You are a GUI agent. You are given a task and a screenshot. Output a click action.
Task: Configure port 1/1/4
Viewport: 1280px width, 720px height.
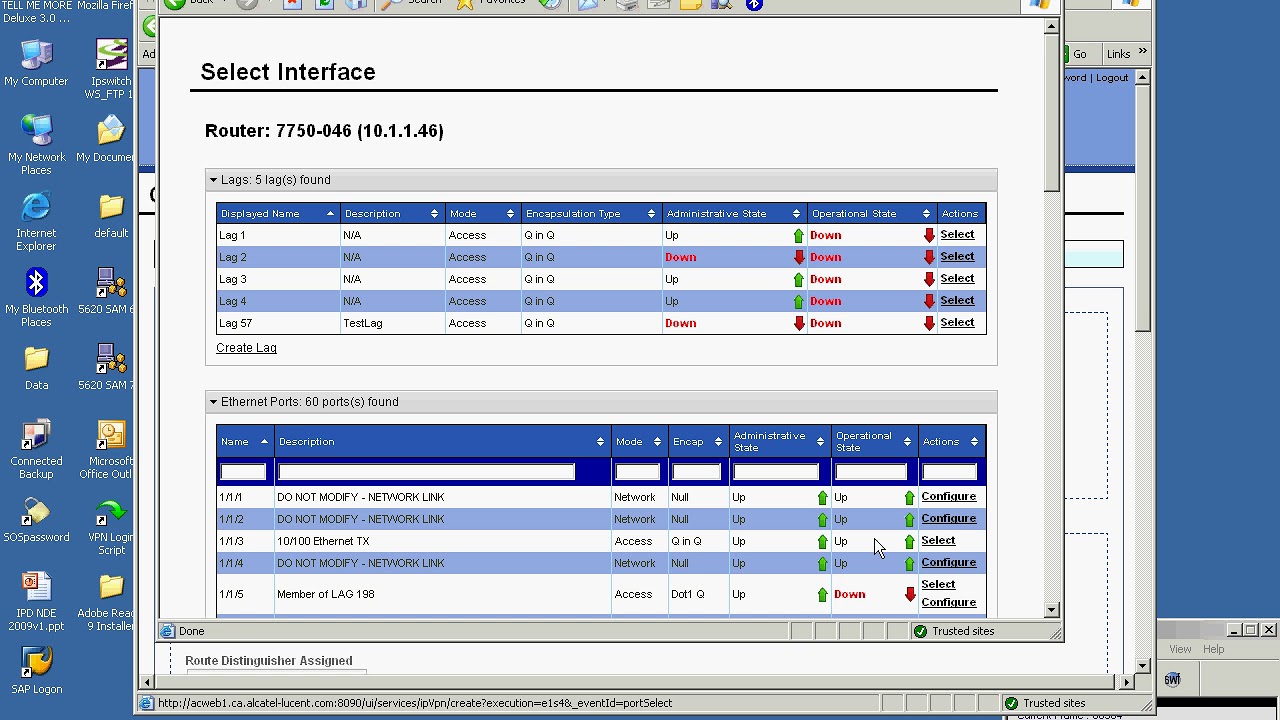click(x=948, y=563)
